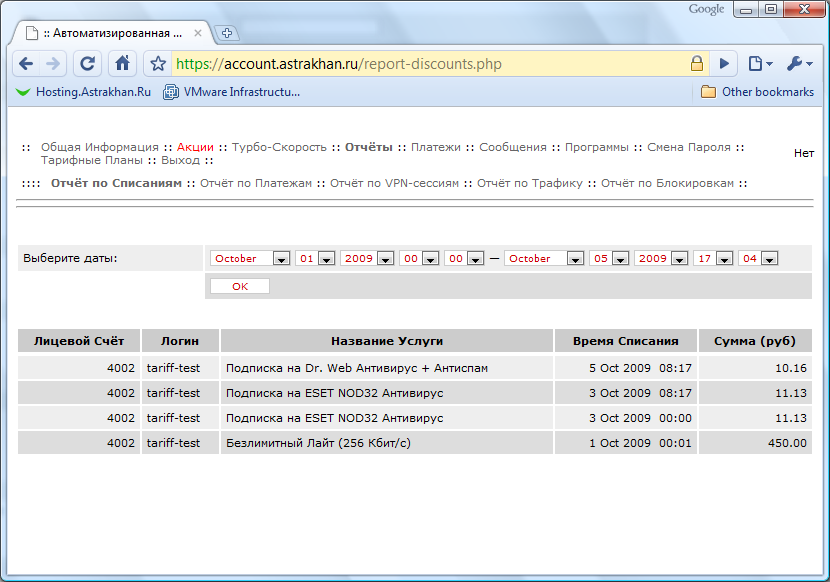Close the Автоматизированная tab
The image size is (830, 582).
coord(198,33)
